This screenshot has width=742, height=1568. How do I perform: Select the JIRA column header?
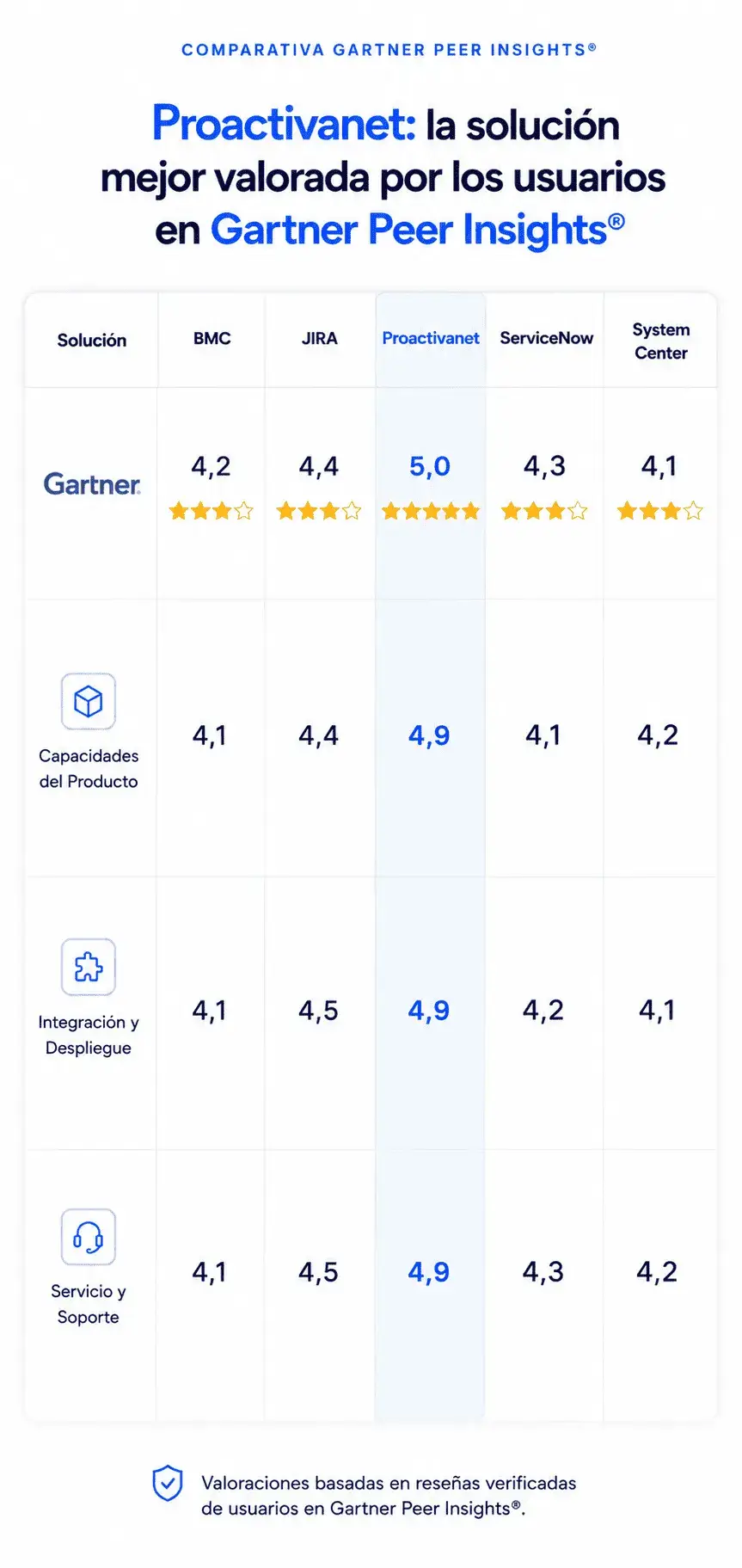(320, 338)
